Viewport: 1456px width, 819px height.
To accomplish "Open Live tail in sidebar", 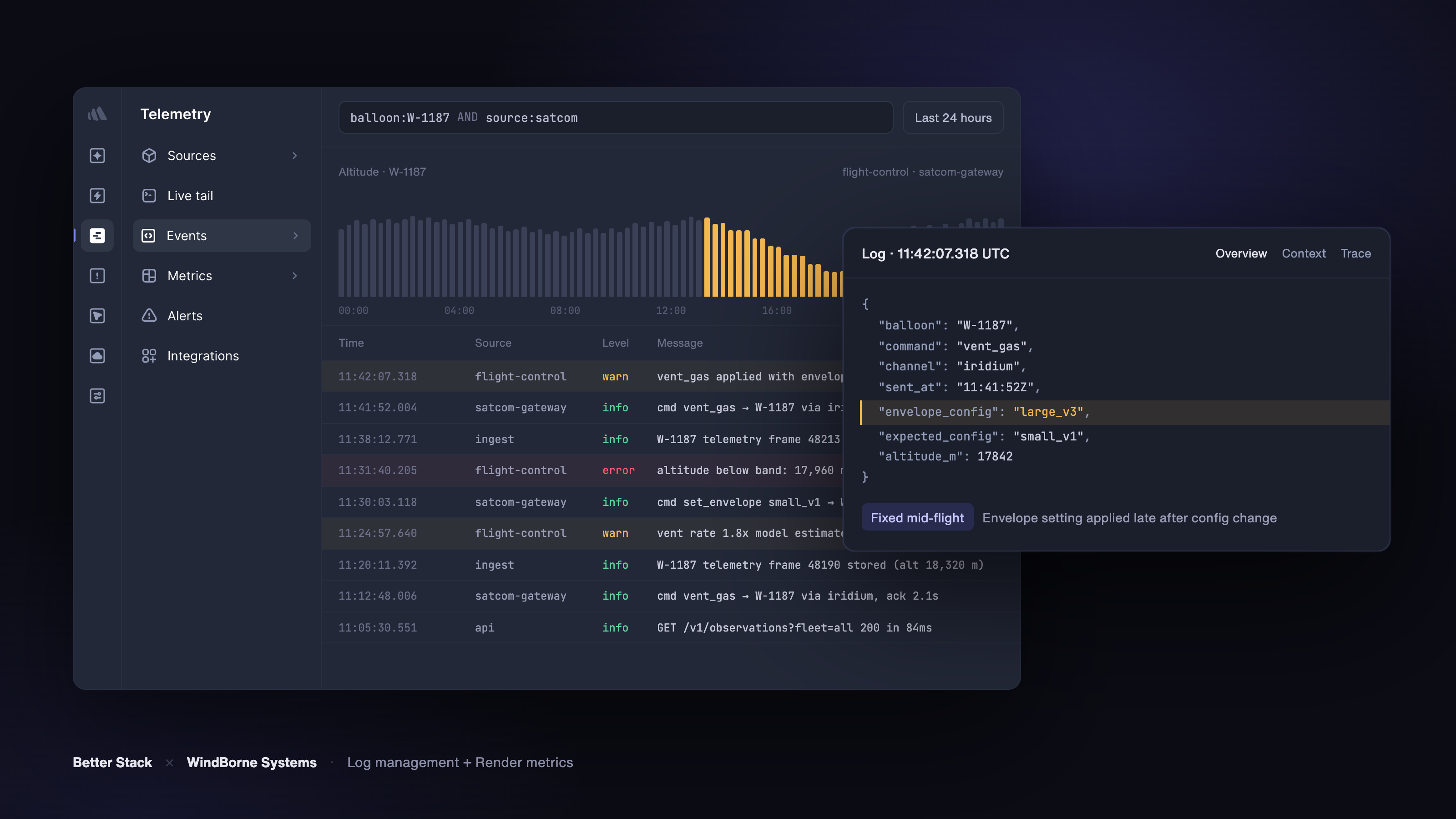I will 222,196.
